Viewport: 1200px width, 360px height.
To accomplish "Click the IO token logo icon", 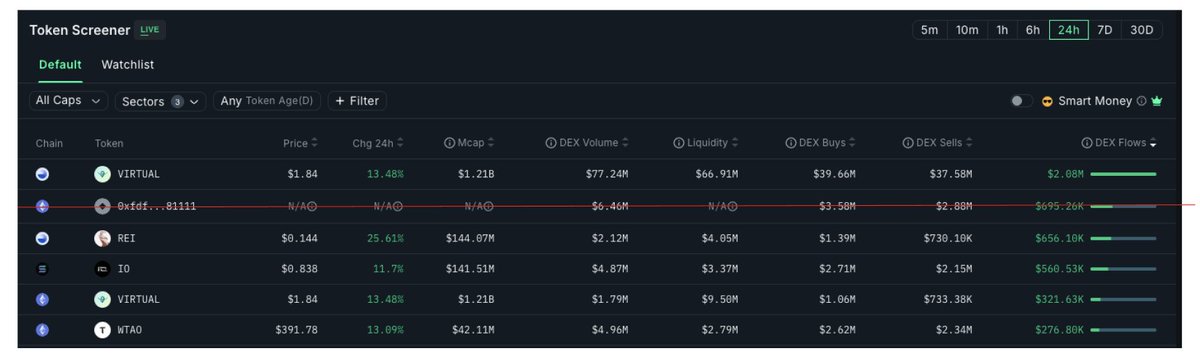I will [x=102, y=268].
